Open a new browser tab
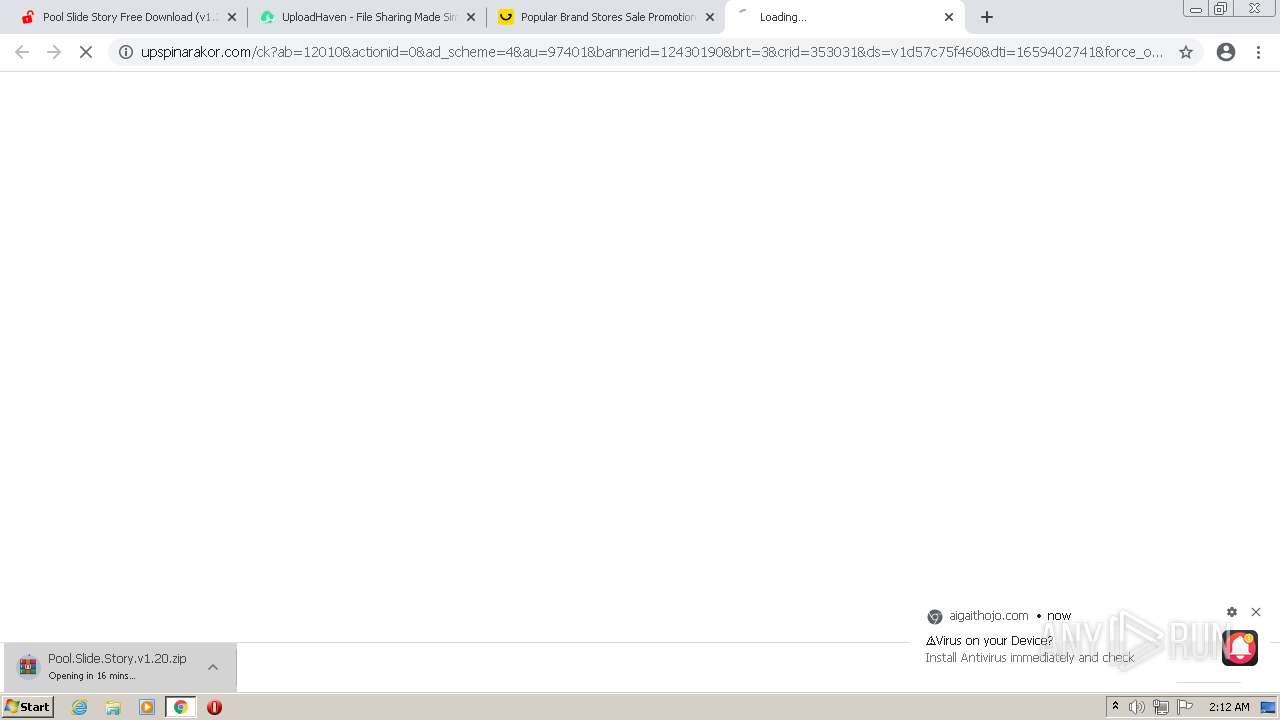The image size is (1280, 720). click(x=987, y=17)
